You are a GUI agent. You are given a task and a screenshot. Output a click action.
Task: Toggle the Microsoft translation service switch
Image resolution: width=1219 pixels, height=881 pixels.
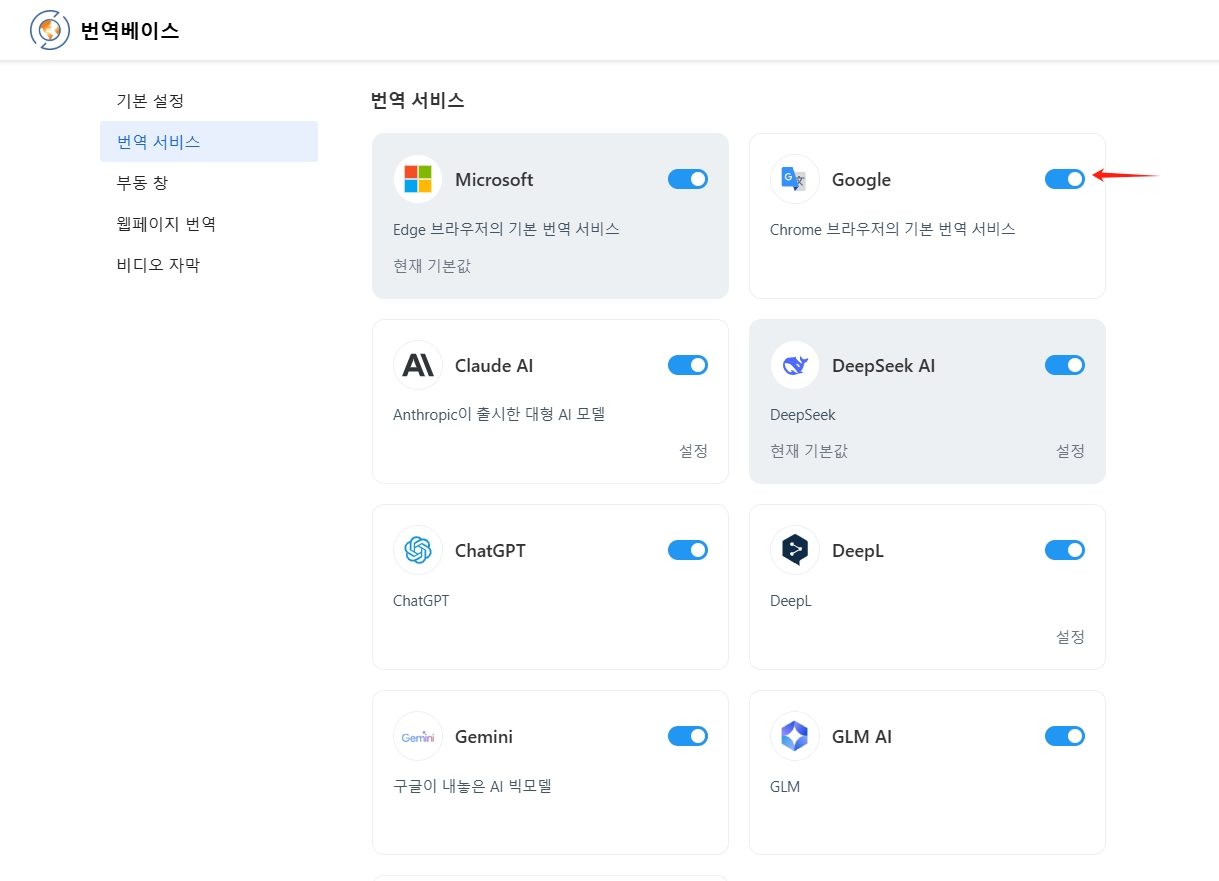pyautogui.click(x=688, y=179)
